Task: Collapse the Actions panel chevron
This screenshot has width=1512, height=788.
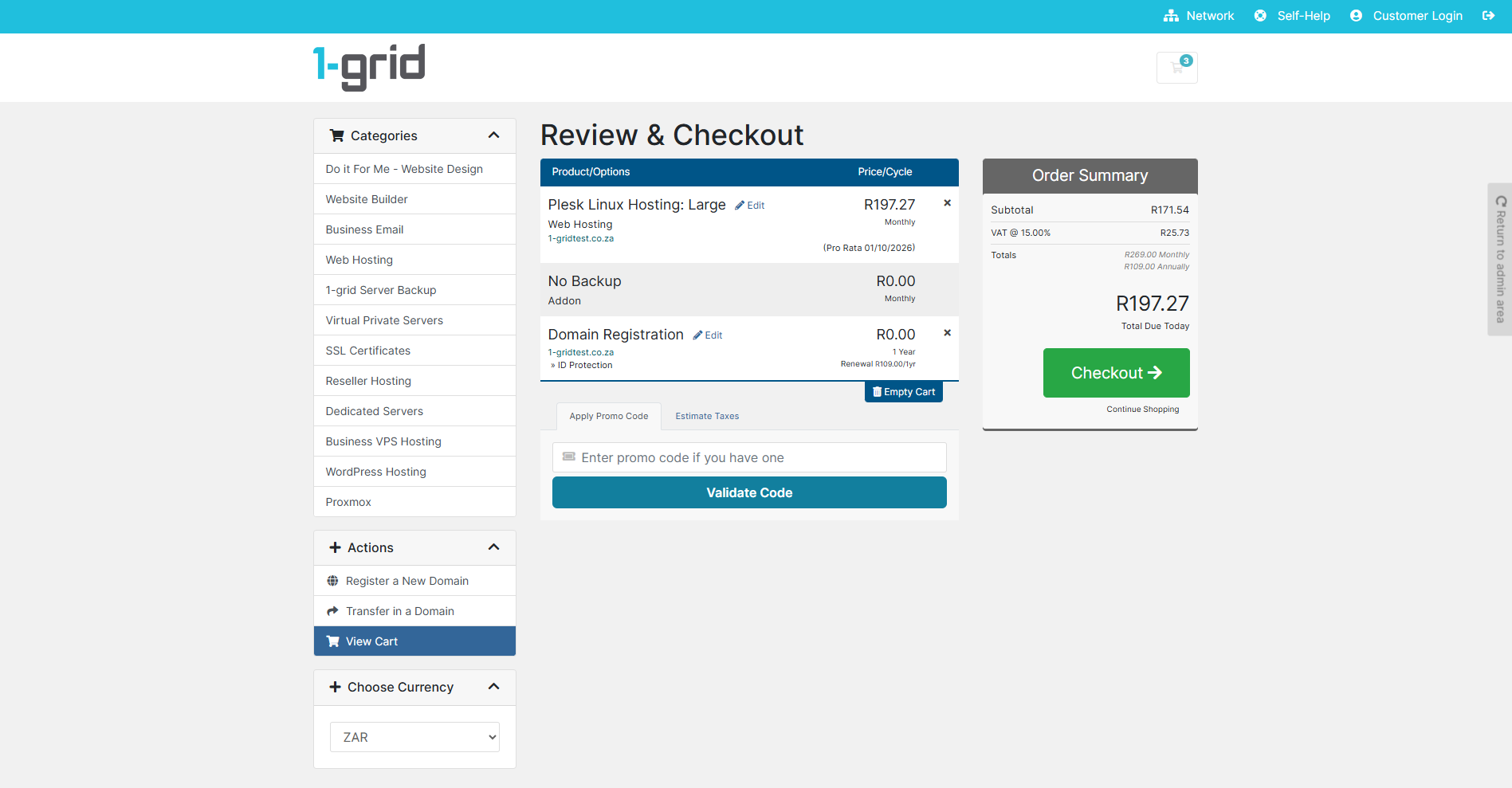Action: pos(494,547)
